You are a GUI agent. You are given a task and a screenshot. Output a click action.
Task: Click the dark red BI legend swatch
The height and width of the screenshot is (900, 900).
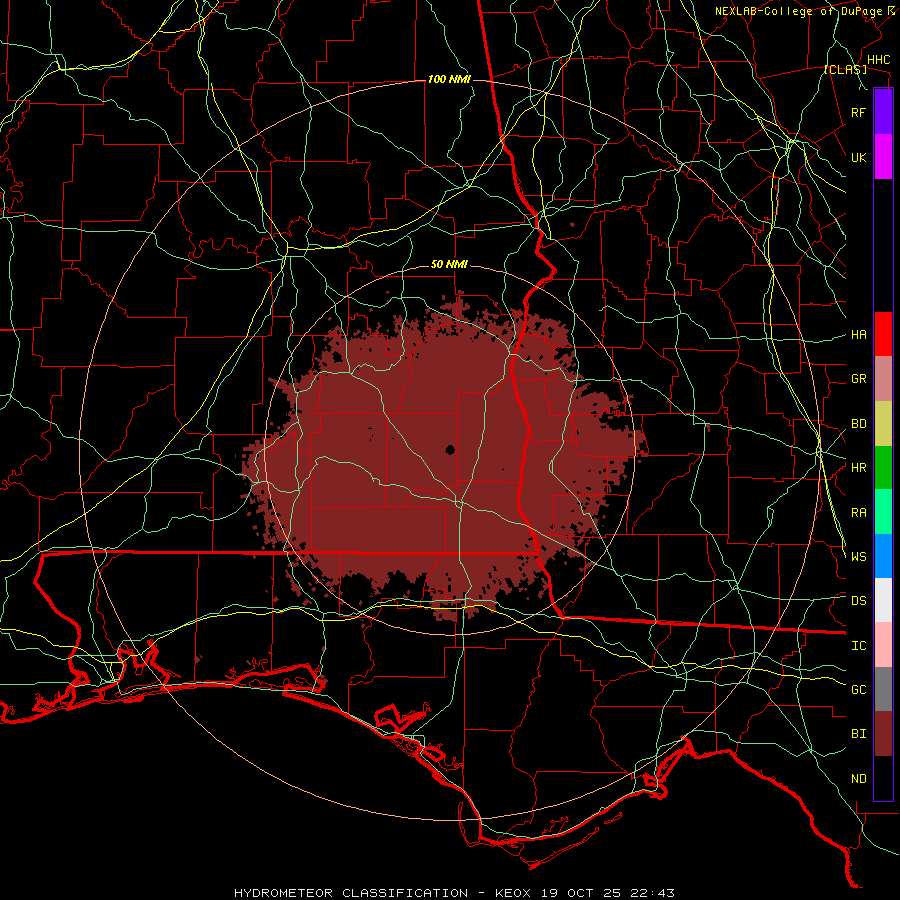coord(883,734)
